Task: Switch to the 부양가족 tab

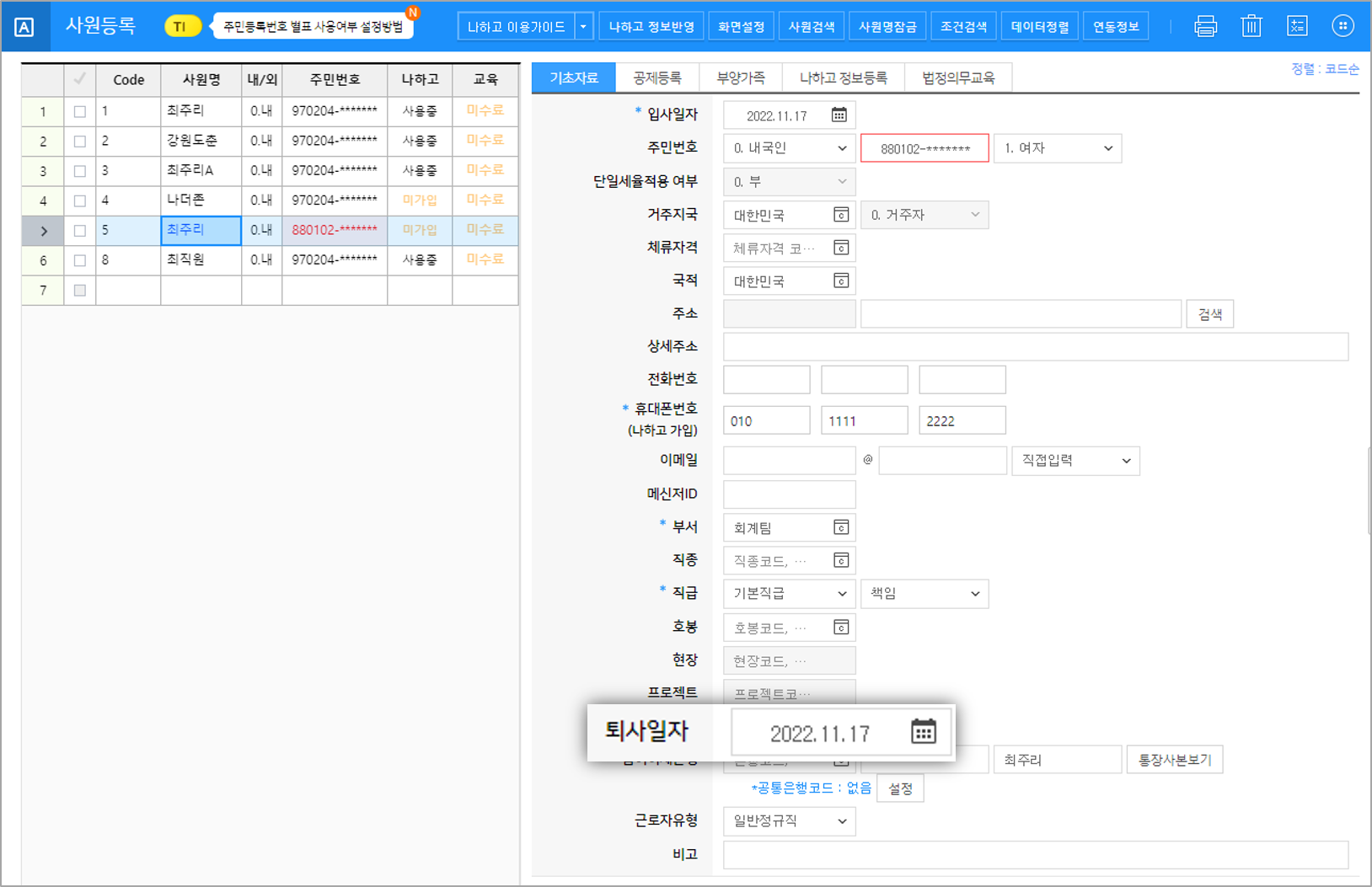Action: coord(741,77)
